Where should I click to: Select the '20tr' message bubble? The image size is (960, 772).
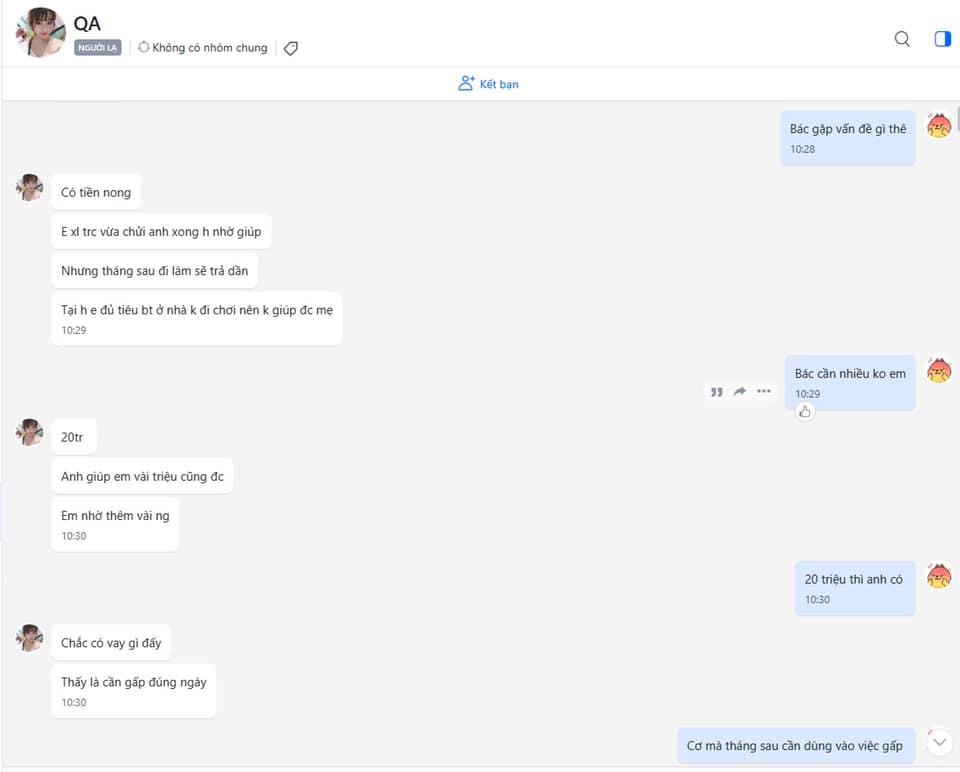tap(73, 437)
